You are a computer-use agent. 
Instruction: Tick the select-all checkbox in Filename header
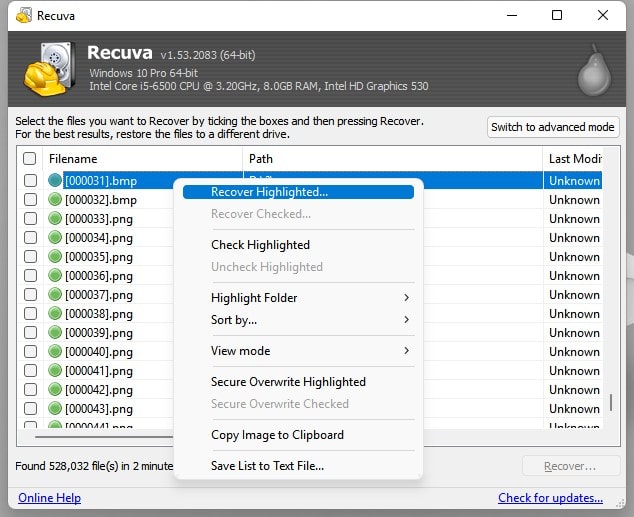(x=30, y=158)
